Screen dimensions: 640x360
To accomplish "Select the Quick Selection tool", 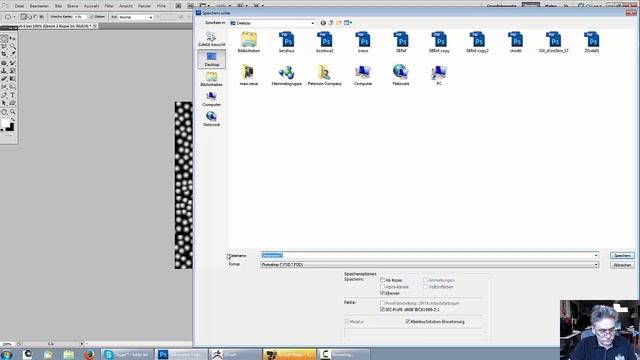I will 13,47.
